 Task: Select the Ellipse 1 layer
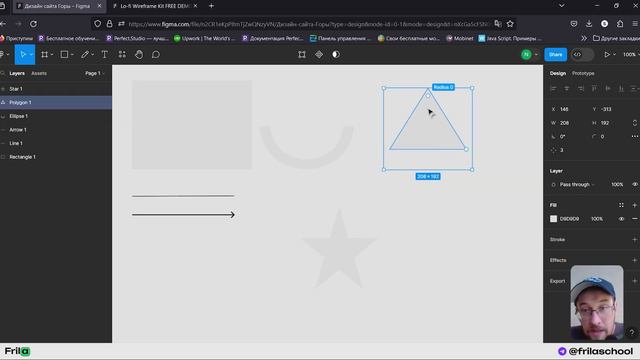56,116
